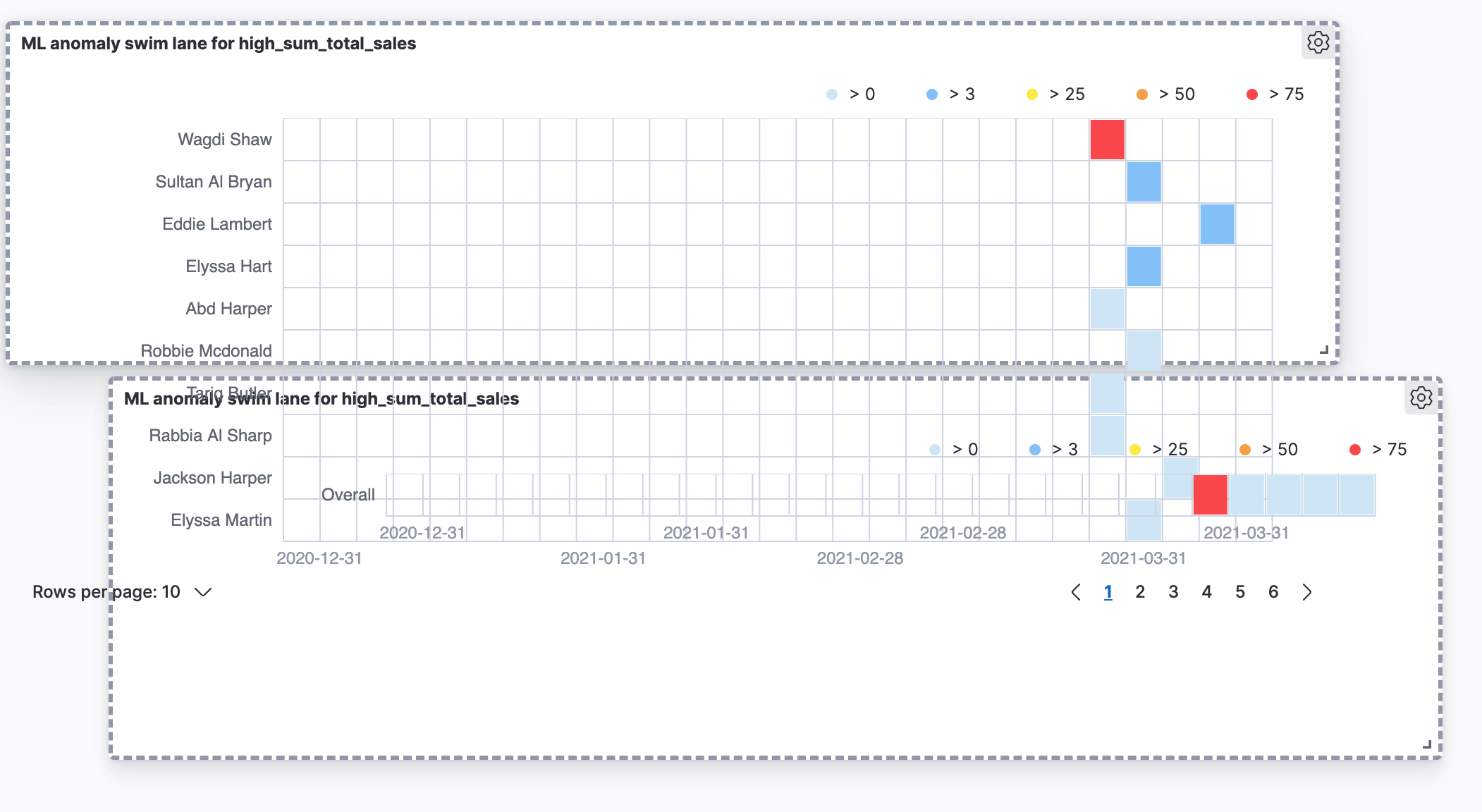Go to page 2
This screenshot has width=1482, height=812.
click(1140, 592)
